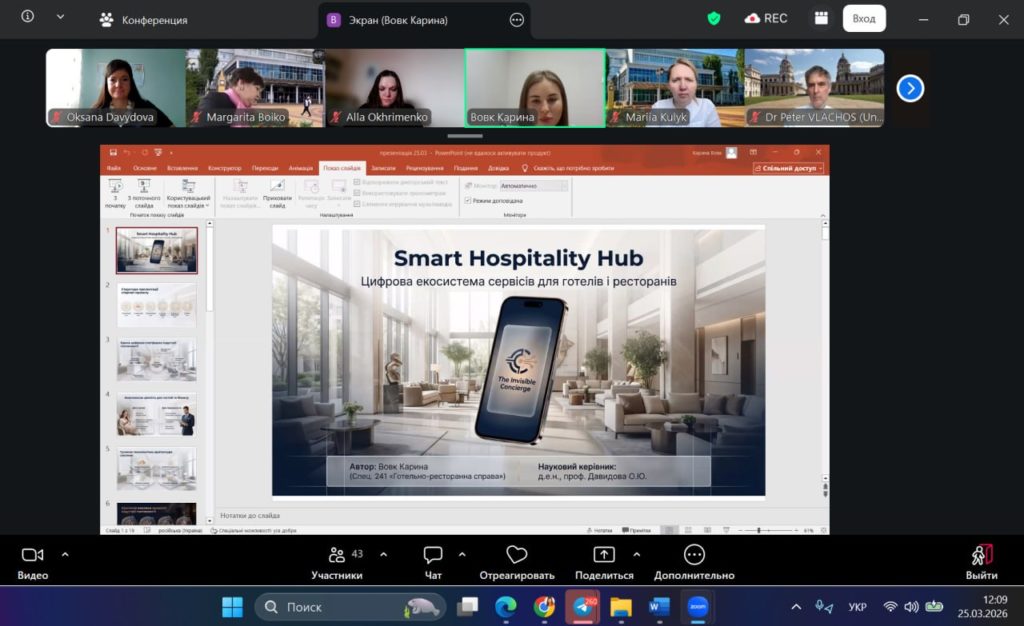Open Windows Start menu on taskbar

[x=232, y=607]
